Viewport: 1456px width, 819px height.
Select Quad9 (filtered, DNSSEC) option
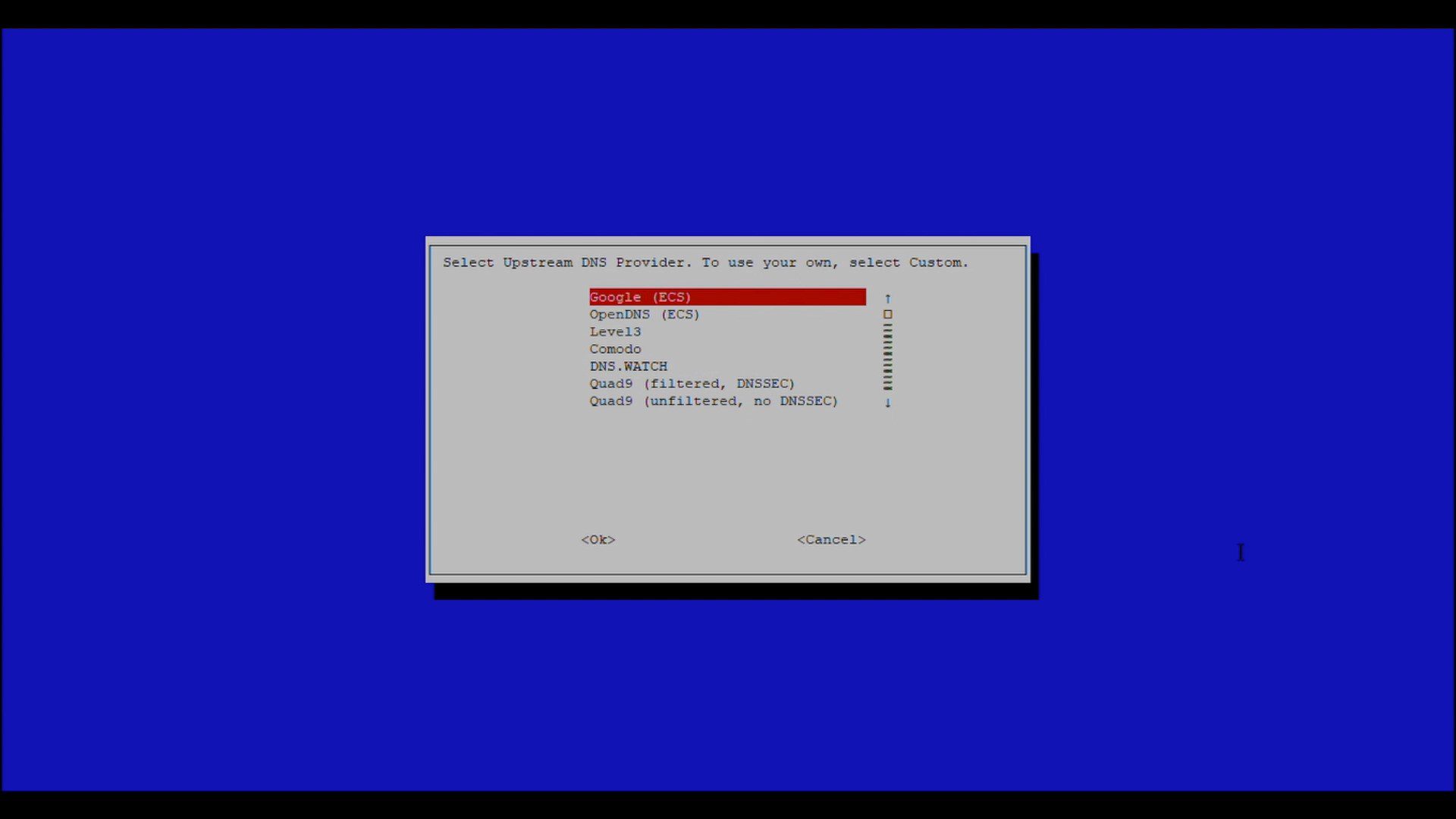[x=692, y=384]
